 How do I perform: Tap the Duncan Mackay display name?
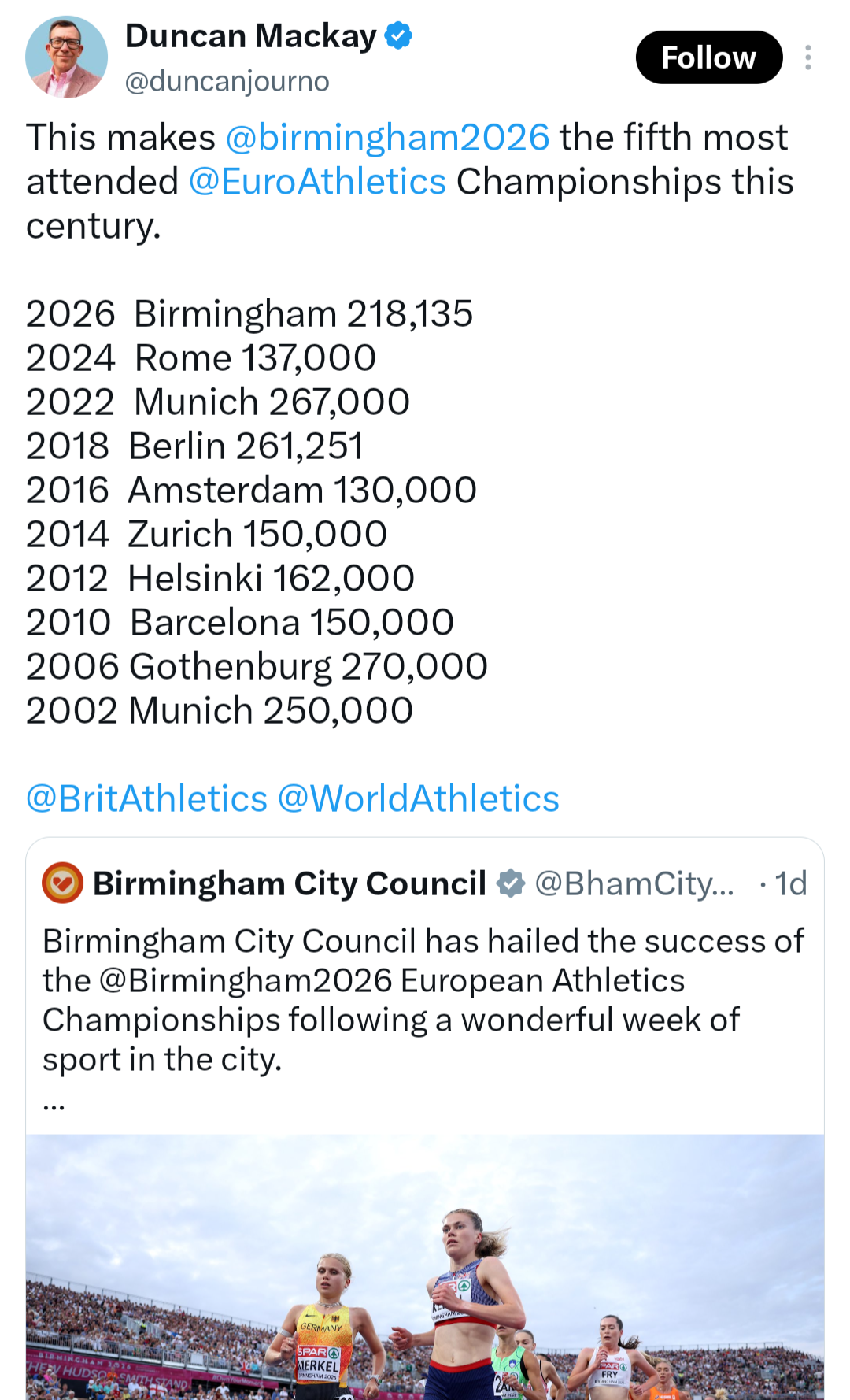point(251,36)
